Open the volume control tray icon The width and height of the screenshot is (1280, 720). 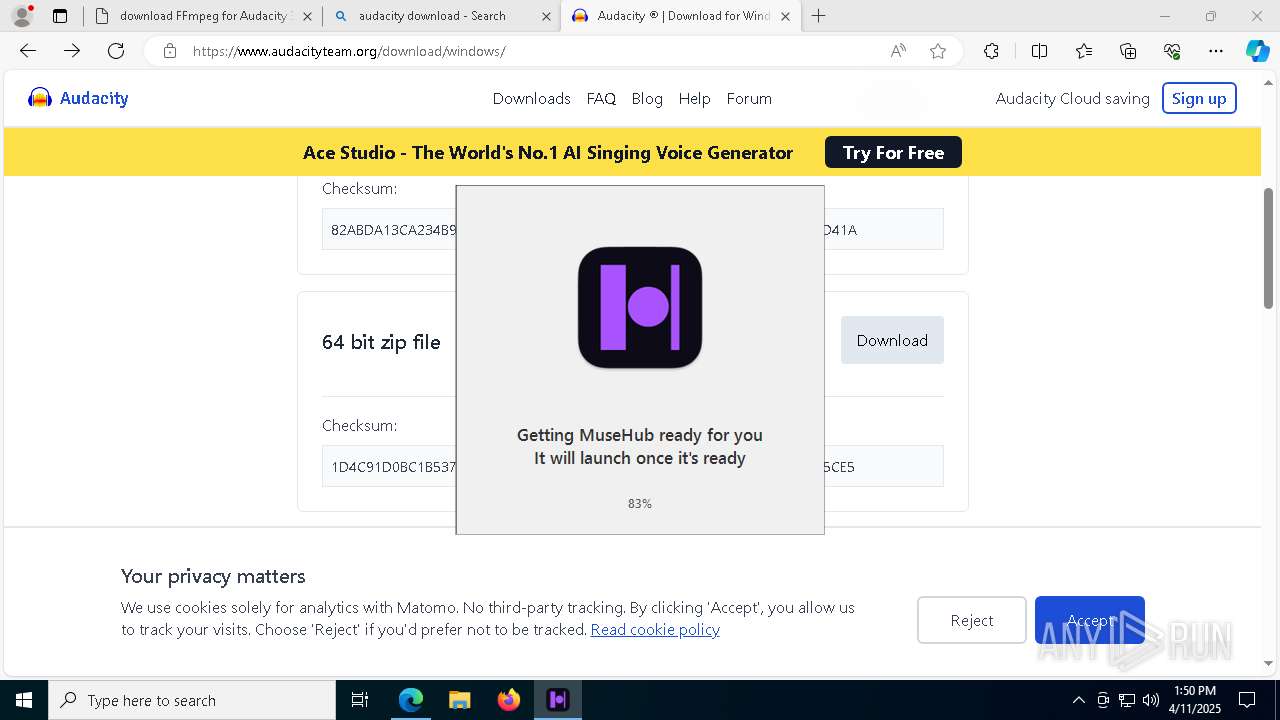pos(1151,700)
